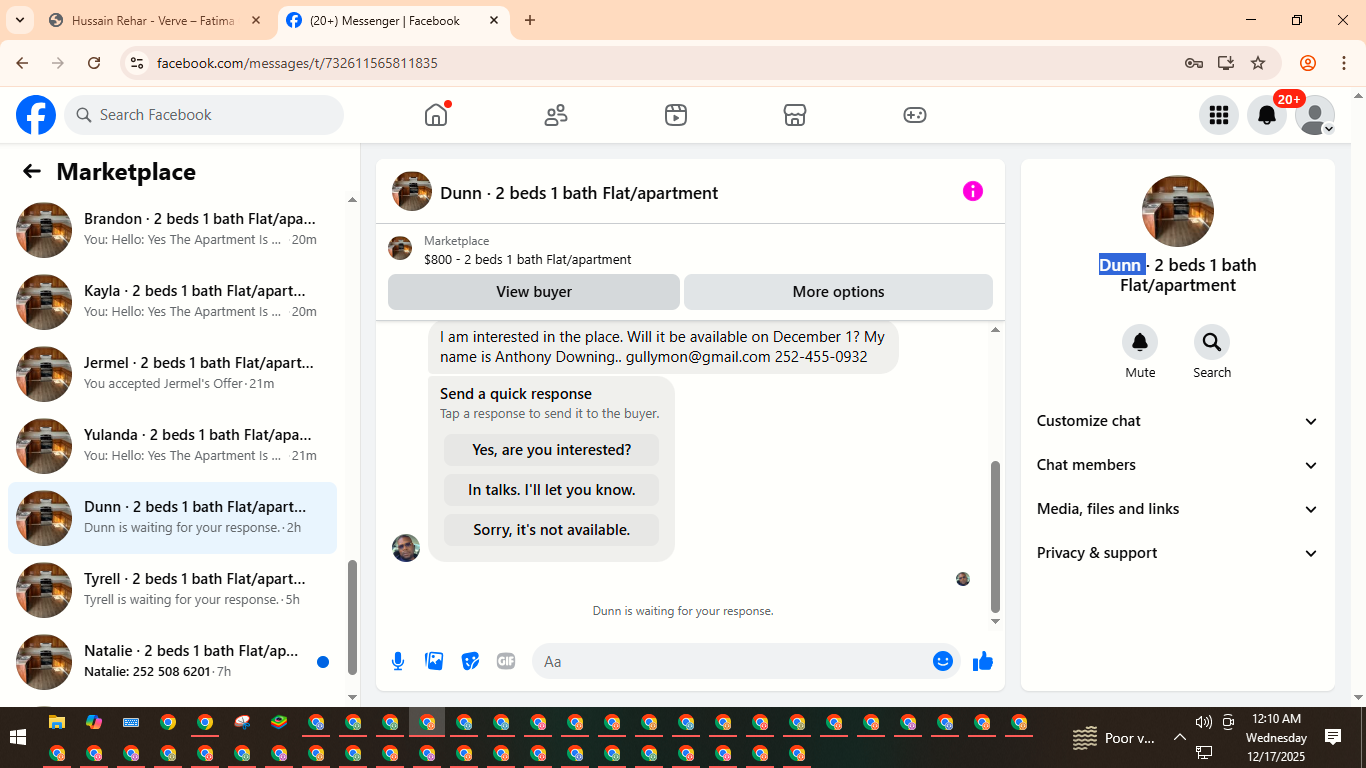The height and width of the screenshot is (768, 1366).
Task: Open the Chrome three-dot menu
Action: click(x=1344, y=63)
